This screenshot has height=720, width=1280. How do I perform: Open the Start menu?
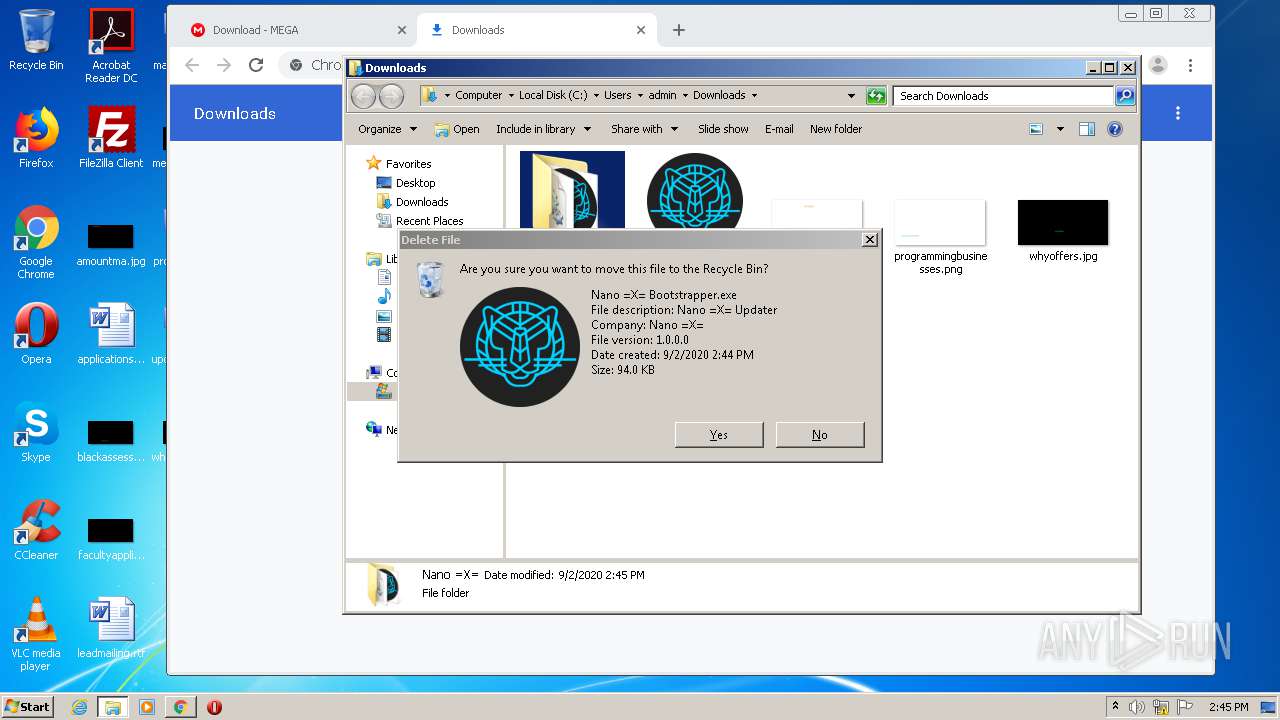[28, 706]
